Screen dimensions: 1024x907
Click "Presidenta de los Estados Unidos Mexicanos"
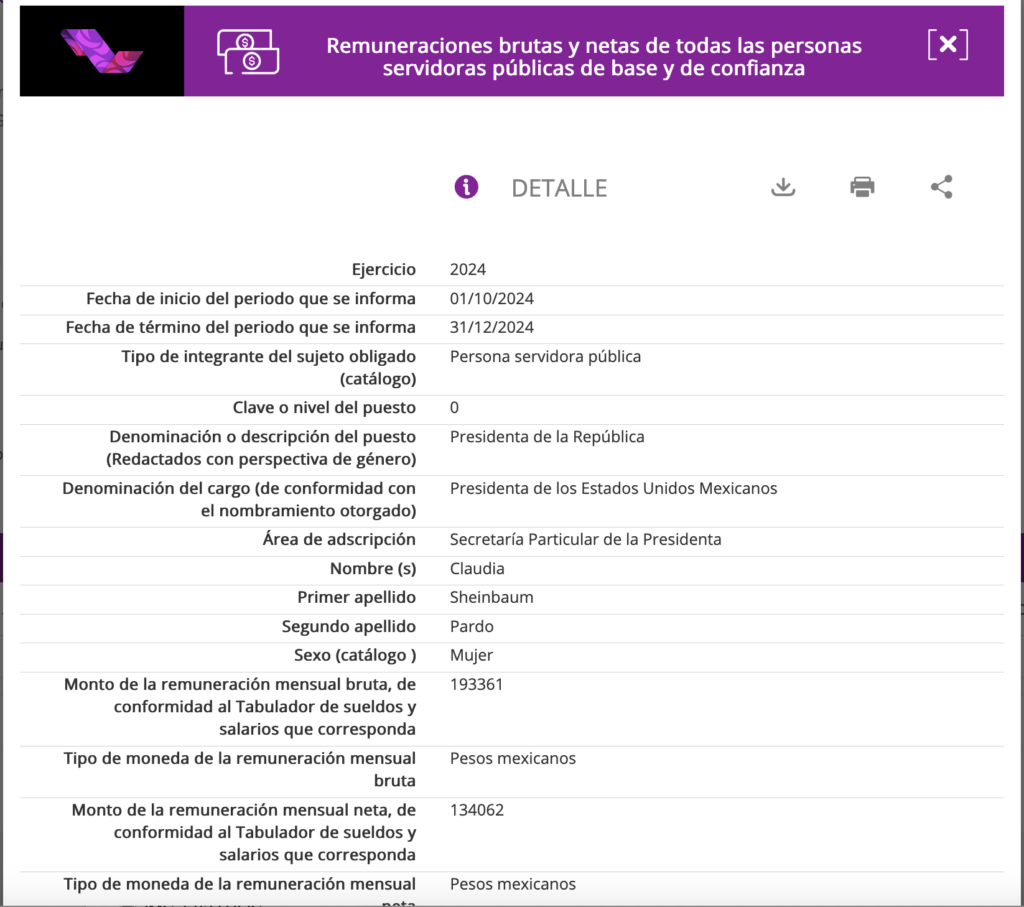pos(613,488)
